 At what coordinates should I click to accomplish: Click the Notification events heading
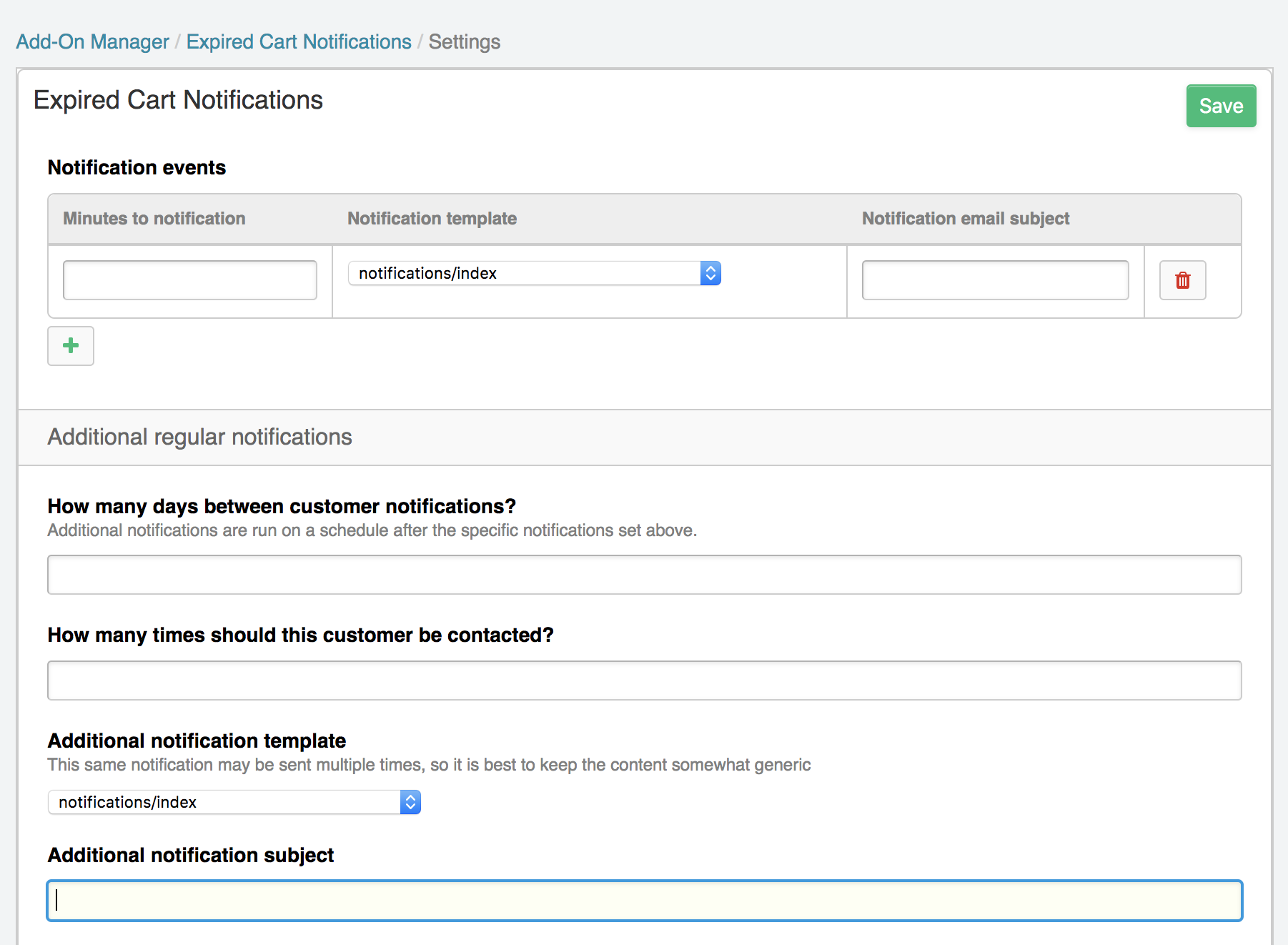tap(137, 167)
